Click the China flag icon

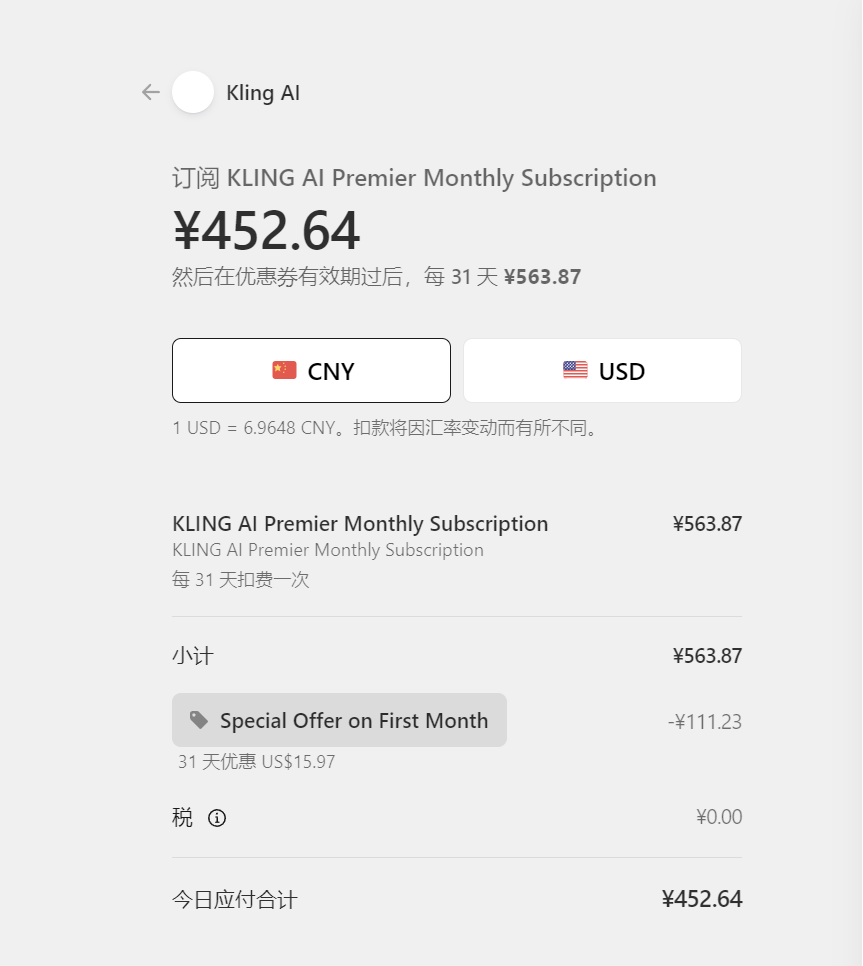[285, 370]
